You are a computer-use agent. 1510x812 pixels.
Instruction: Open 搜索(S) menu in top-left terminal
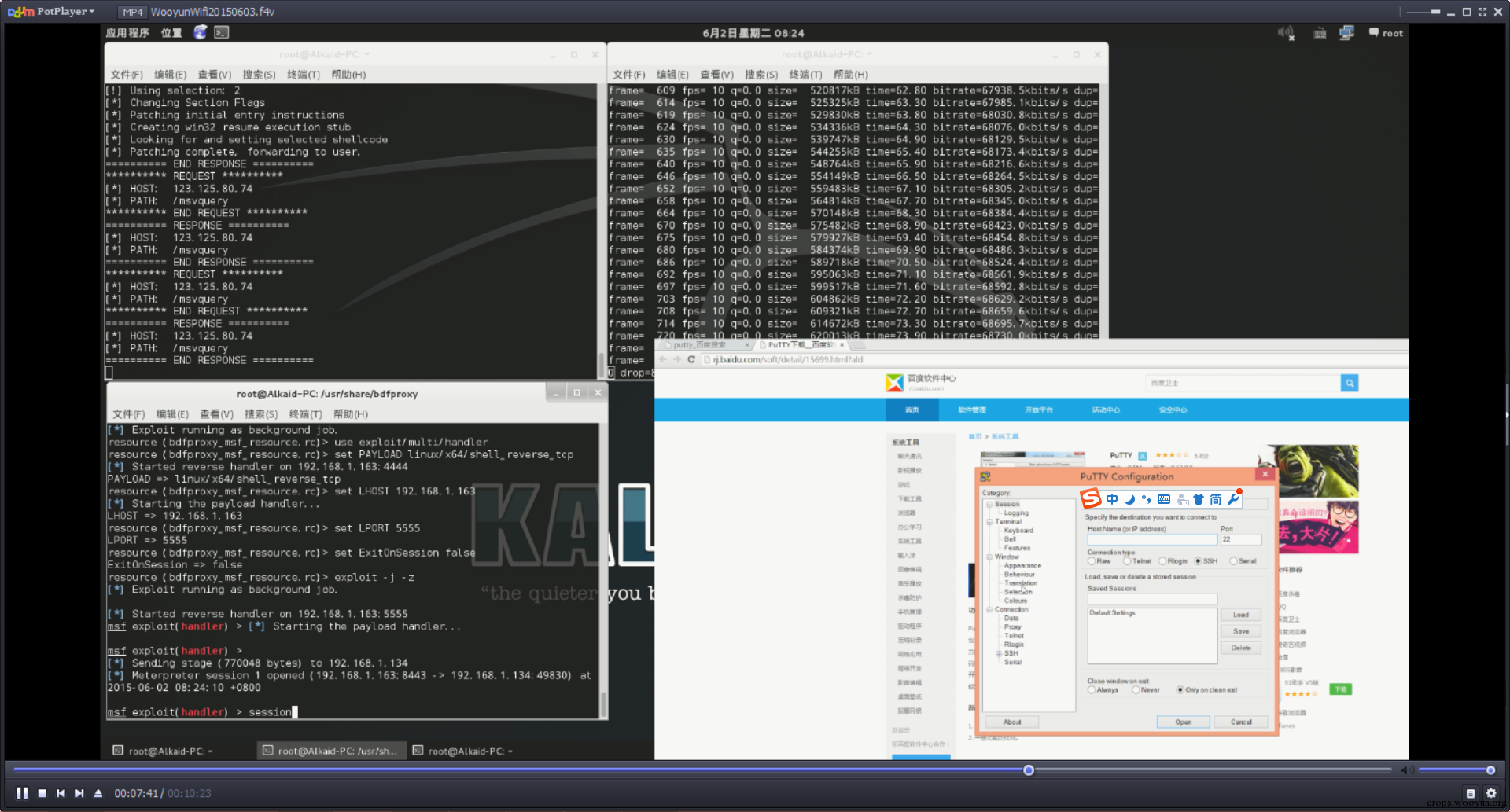(259, 75)
